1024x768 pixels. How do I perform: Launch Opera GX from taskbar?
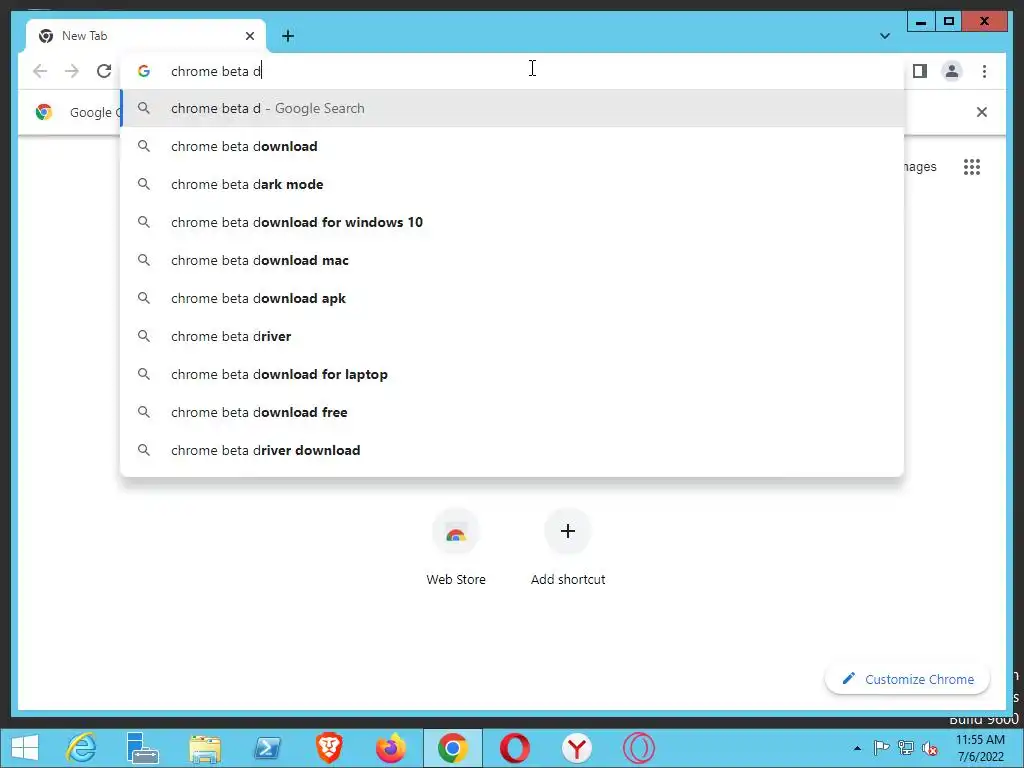click(x=639, y=748)
